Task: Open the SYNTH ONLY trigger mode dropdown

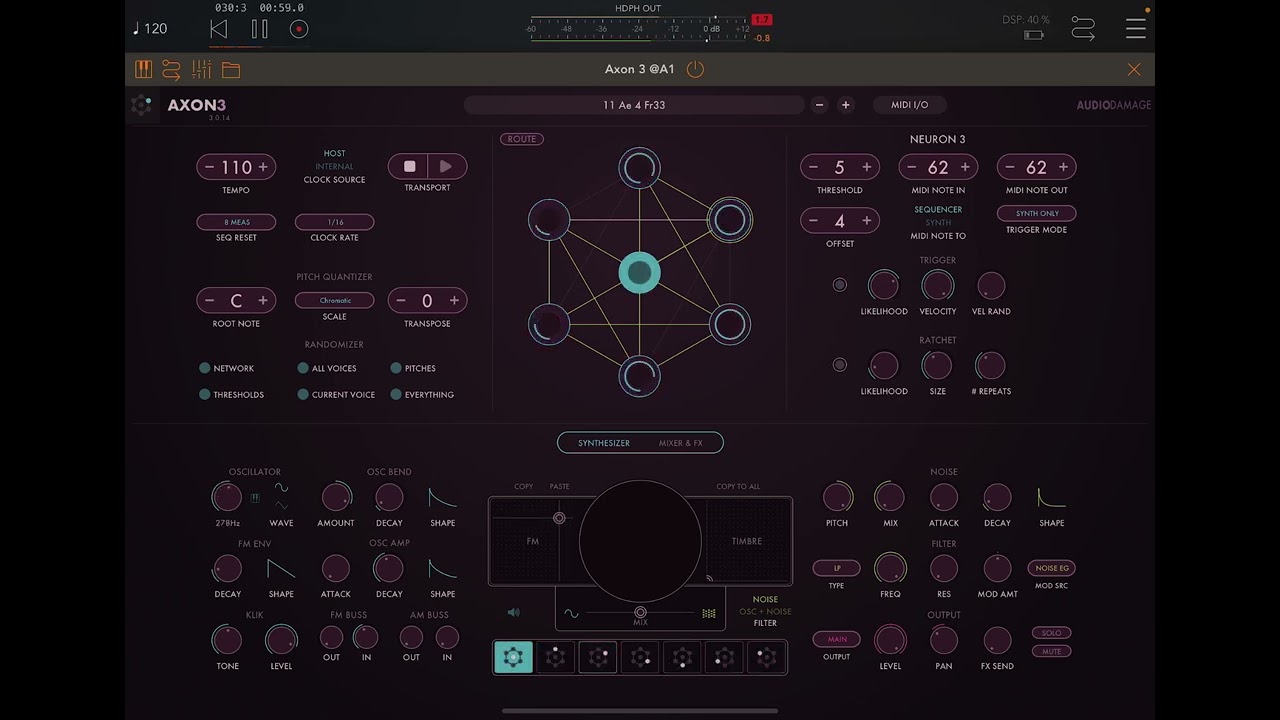Action: click(1037, 213)
